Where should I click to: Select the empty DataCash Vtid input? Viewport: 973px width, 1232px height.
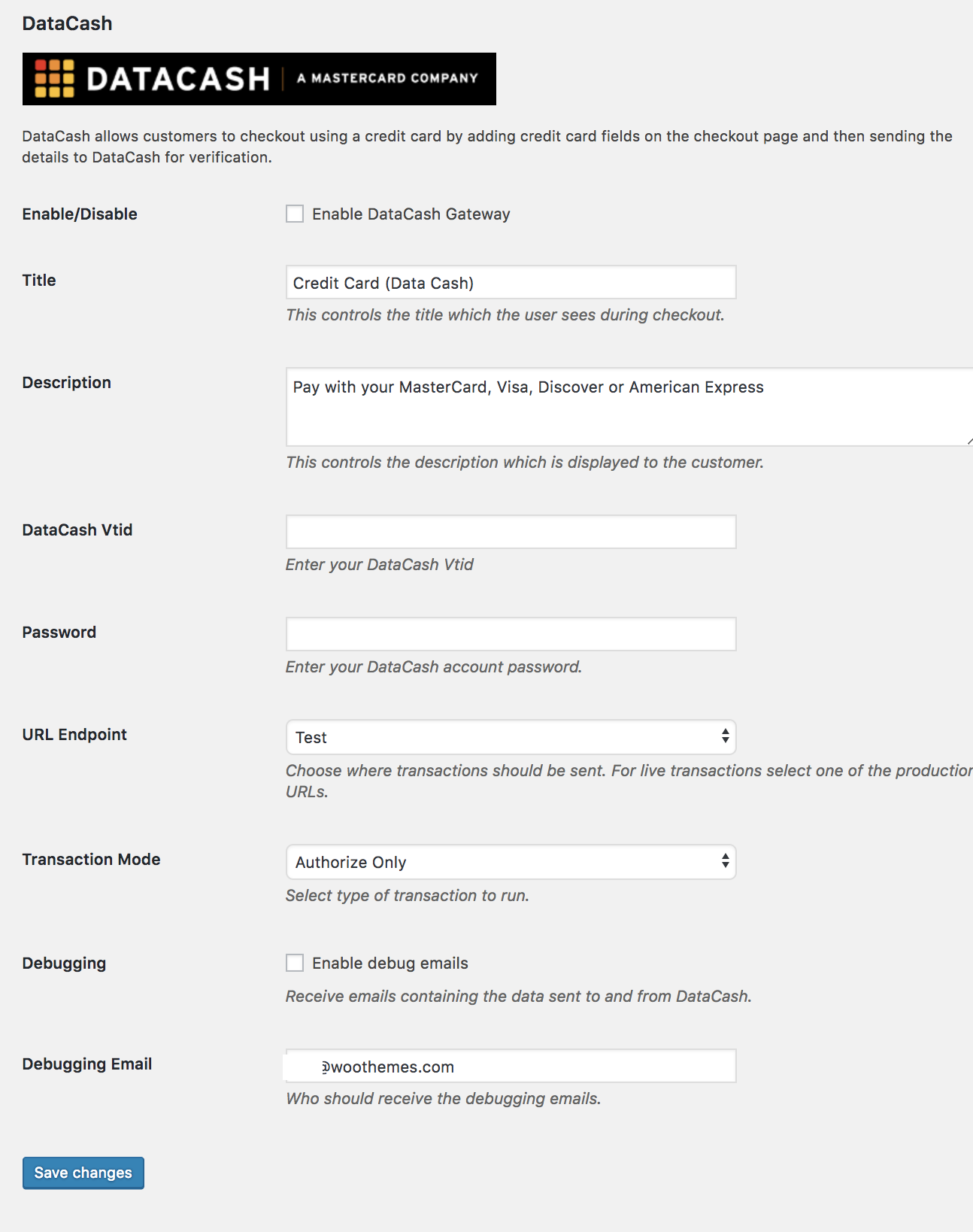511,532
